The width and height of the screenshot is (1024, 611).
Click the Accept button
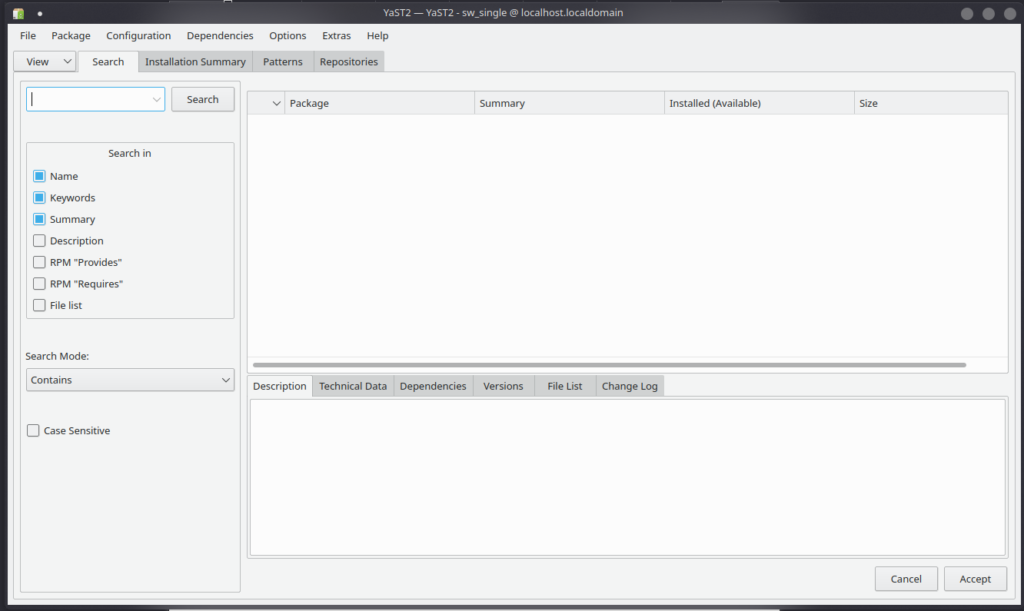tap(975, 579)
